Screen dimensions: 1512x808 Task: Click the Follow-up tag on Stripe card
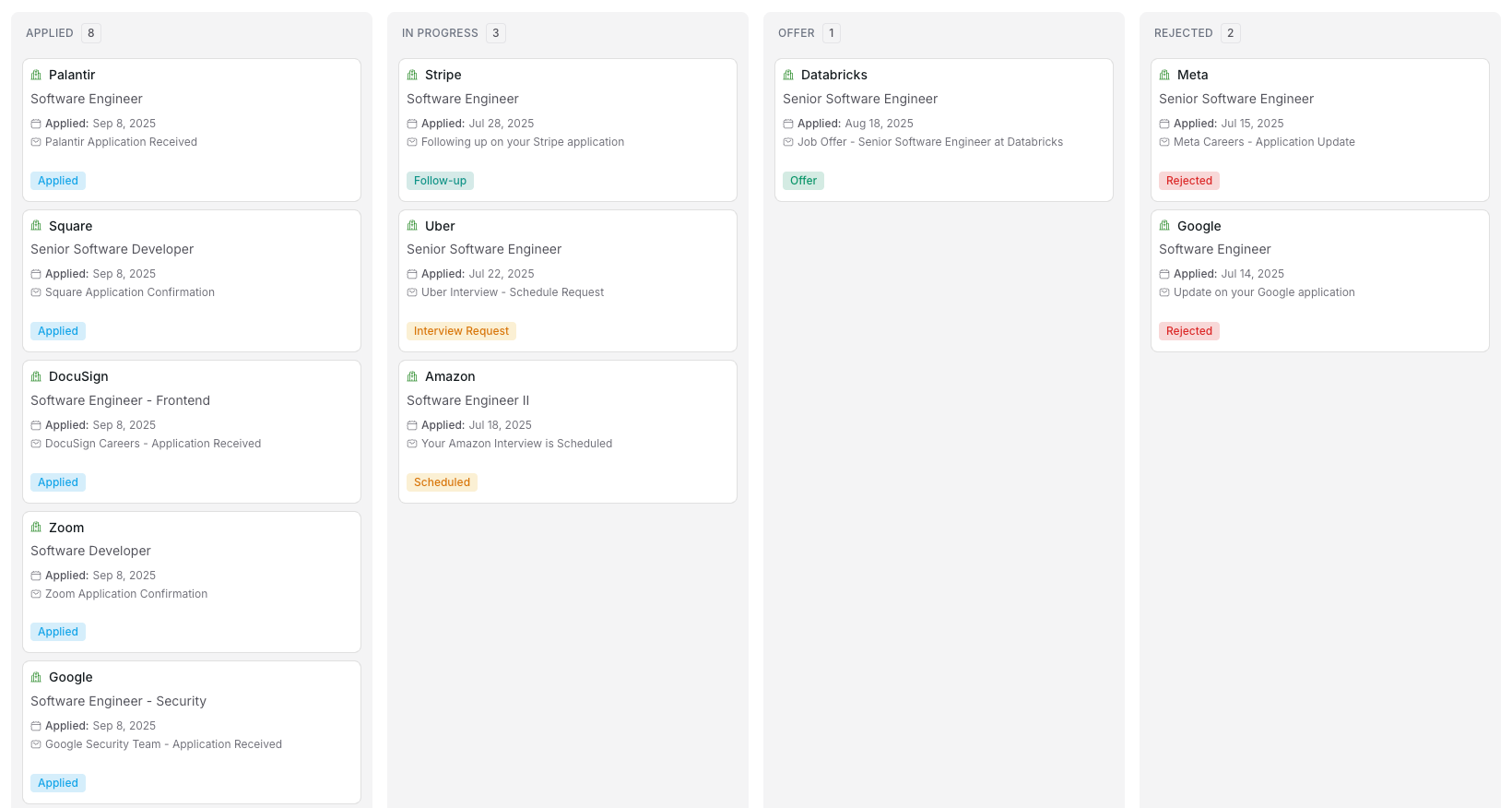point(440,181)
